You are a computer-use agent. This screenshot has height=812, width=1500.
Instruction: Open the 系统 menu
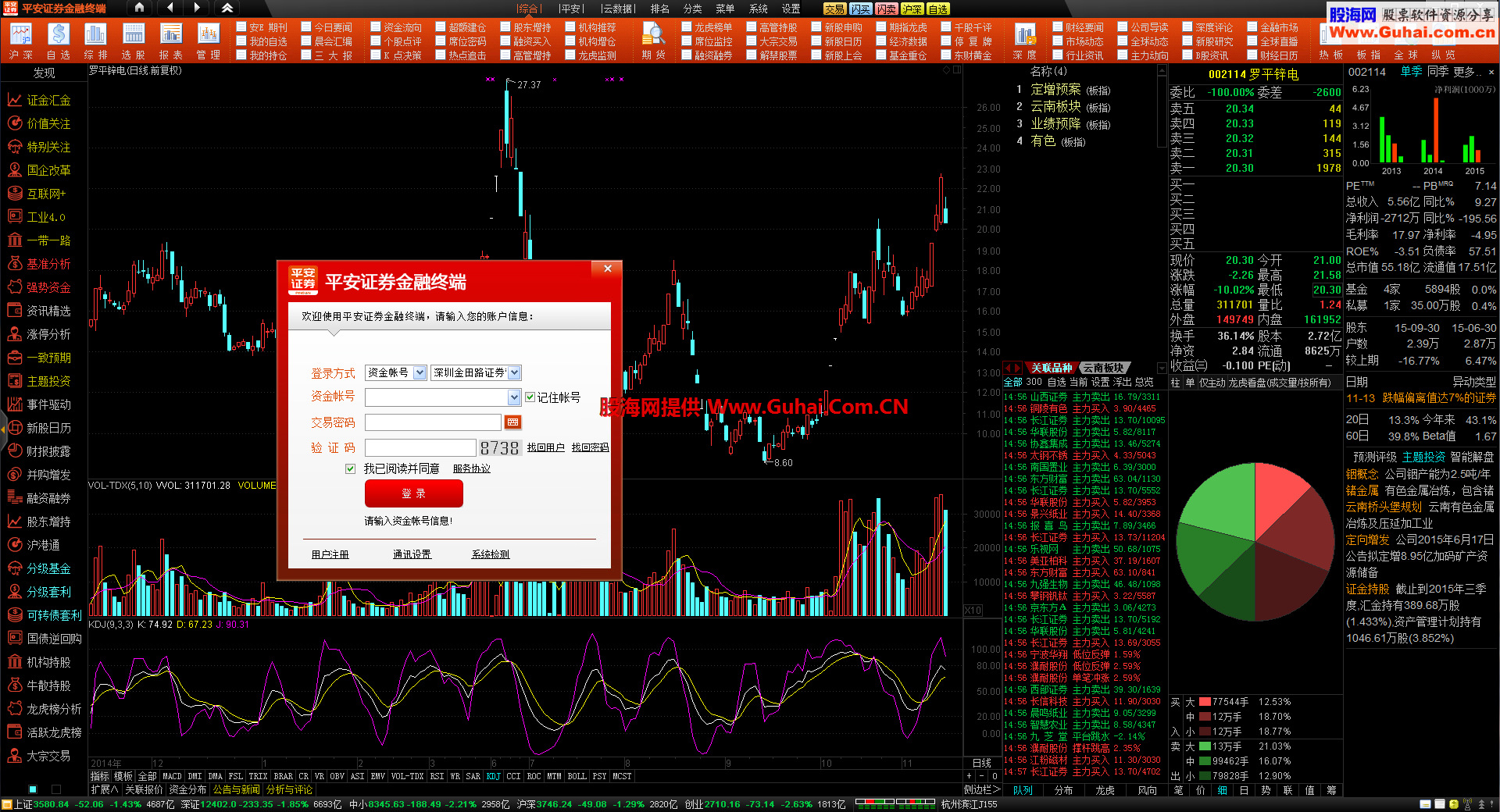(x=759, y=9)
